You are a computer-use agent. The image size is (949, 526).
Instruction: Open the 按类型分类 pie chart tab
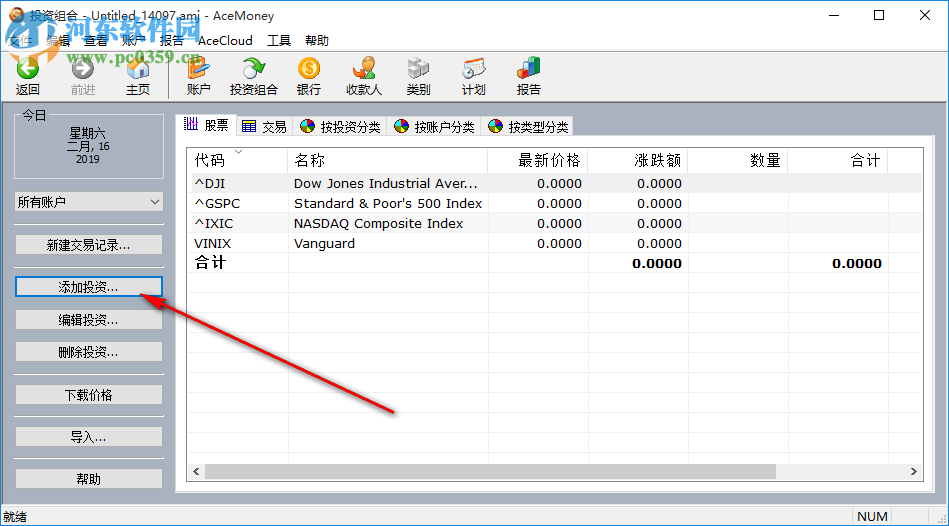528,127
